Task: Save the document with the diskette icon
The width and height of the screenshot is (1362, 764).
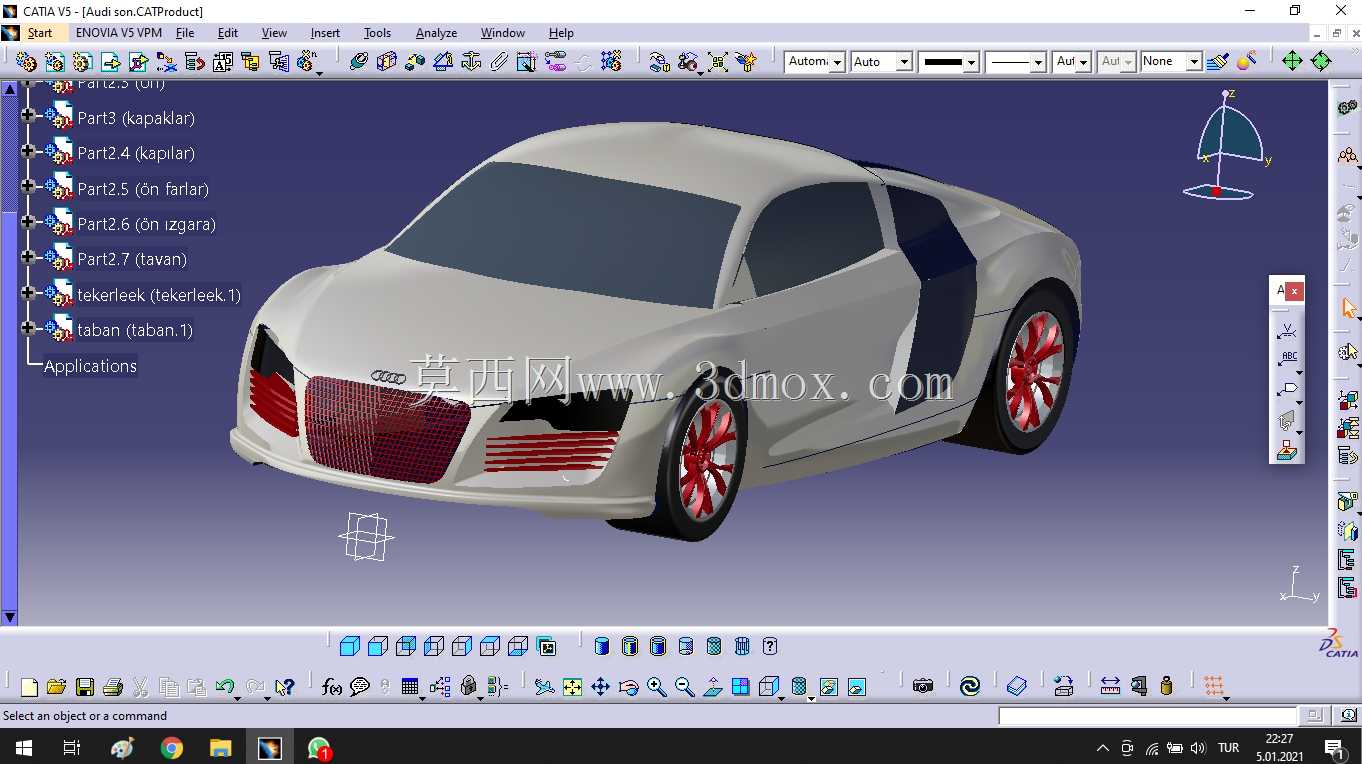Action: (x=85, y=687)
